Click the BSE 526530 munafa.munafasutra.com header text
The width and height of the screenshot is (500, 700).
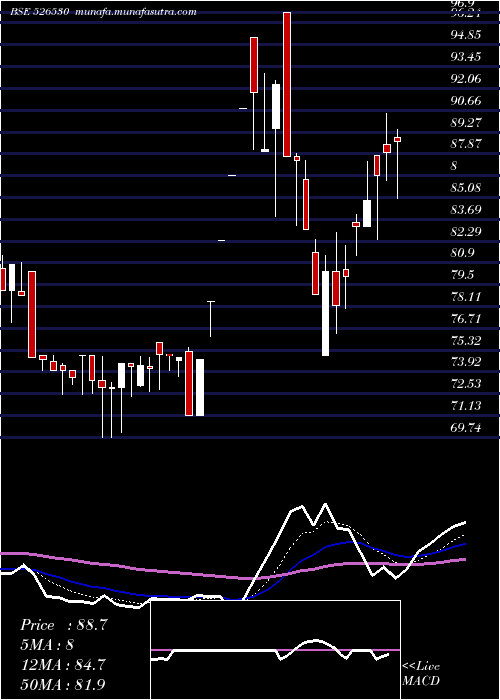104,12
